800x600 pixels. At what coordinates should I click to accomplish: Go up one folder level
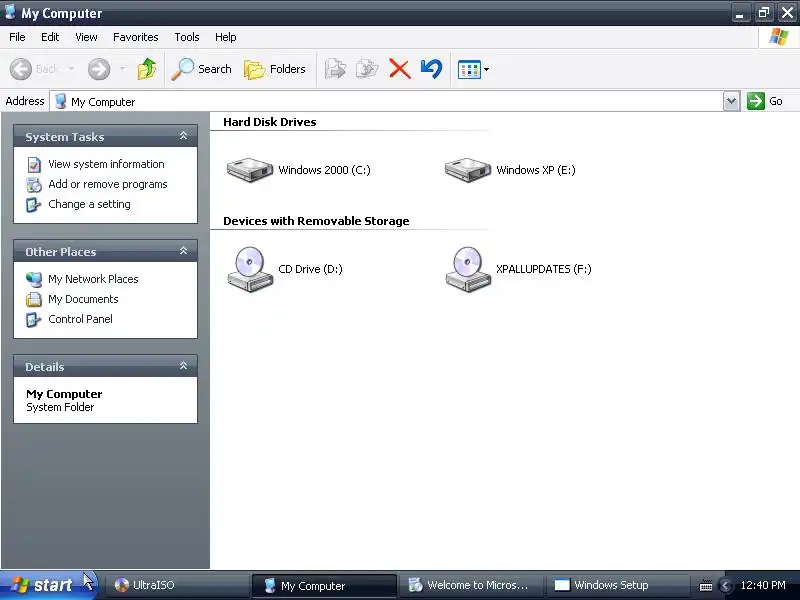(147, 69)
